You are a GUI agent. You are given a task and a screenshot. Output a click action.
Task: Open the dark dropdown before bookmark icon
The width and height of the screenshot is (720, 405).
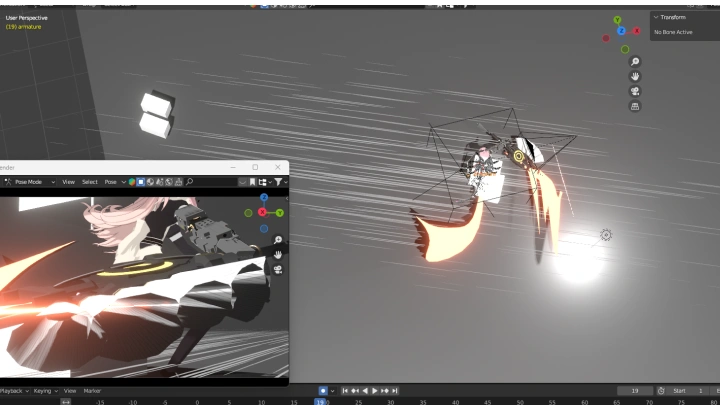point(242,182)
